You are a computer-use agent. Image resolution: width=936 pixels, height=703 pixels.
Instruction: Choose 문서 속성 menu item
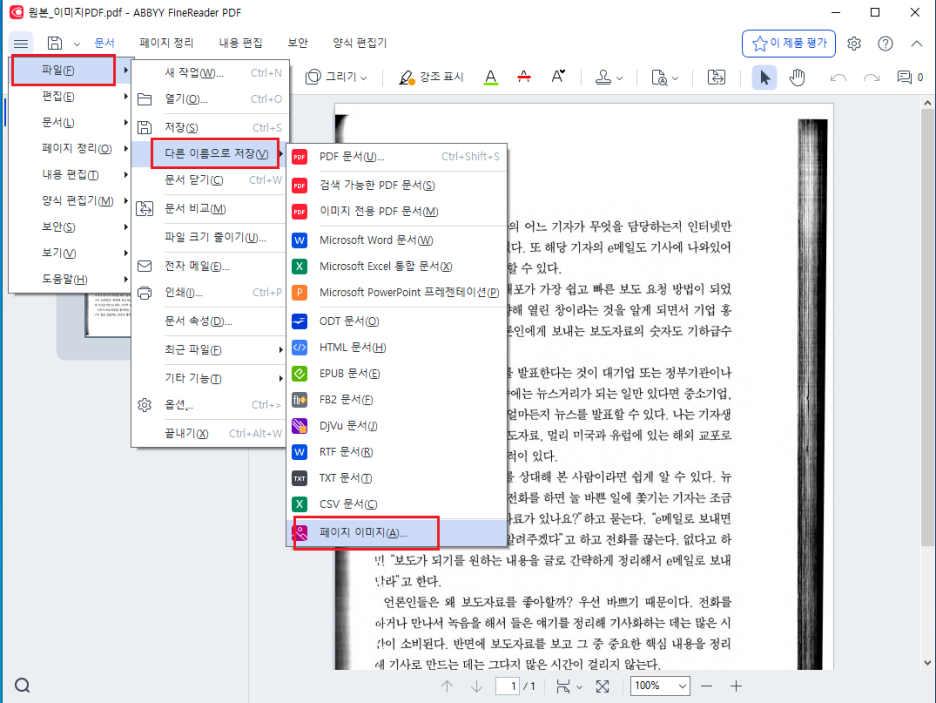point(211,321)
